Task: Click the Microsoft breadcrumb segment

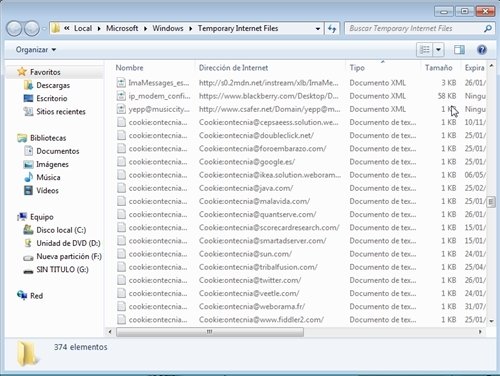Action: [122, 28]
